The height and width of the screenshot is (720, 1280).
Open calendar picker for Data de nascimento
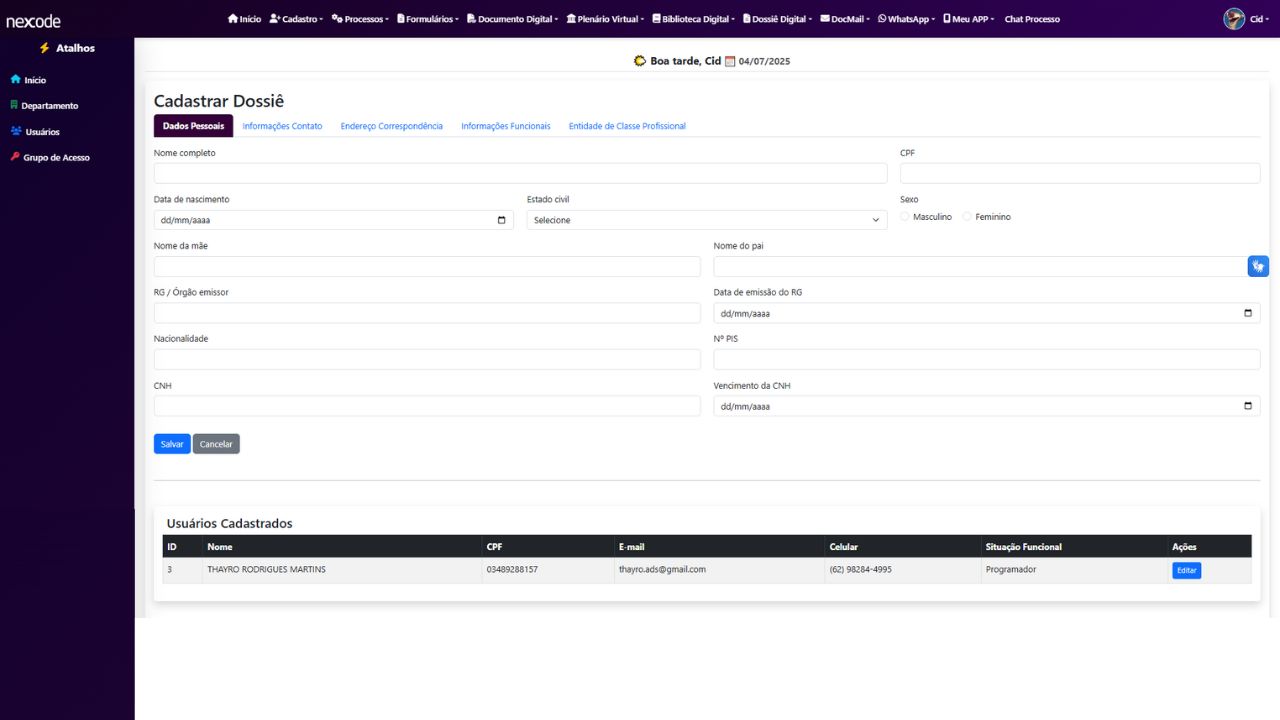point(501,220)
